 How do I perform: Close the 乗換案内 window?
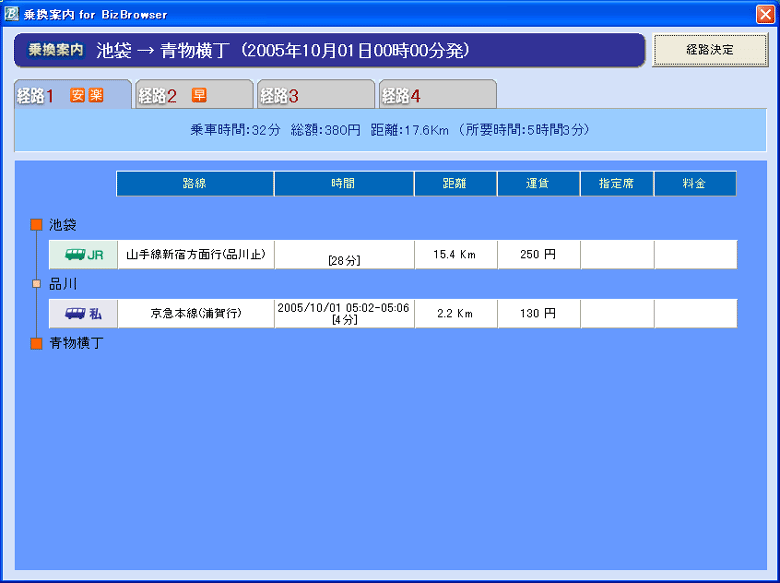click(765, 14)
